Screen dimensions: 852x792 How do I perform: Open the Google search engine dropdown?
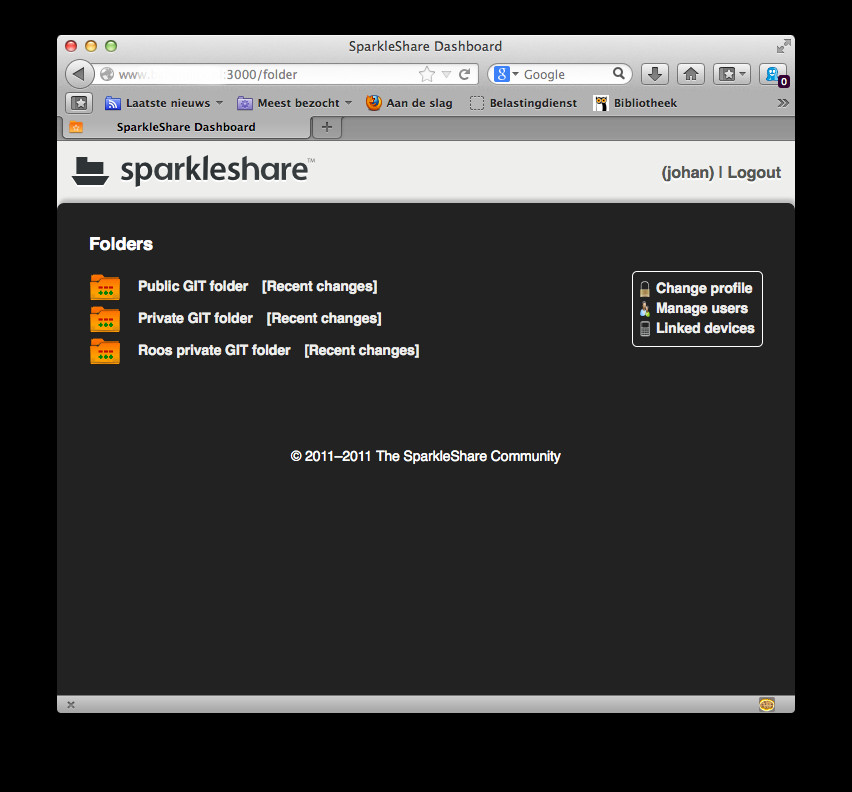506,74
